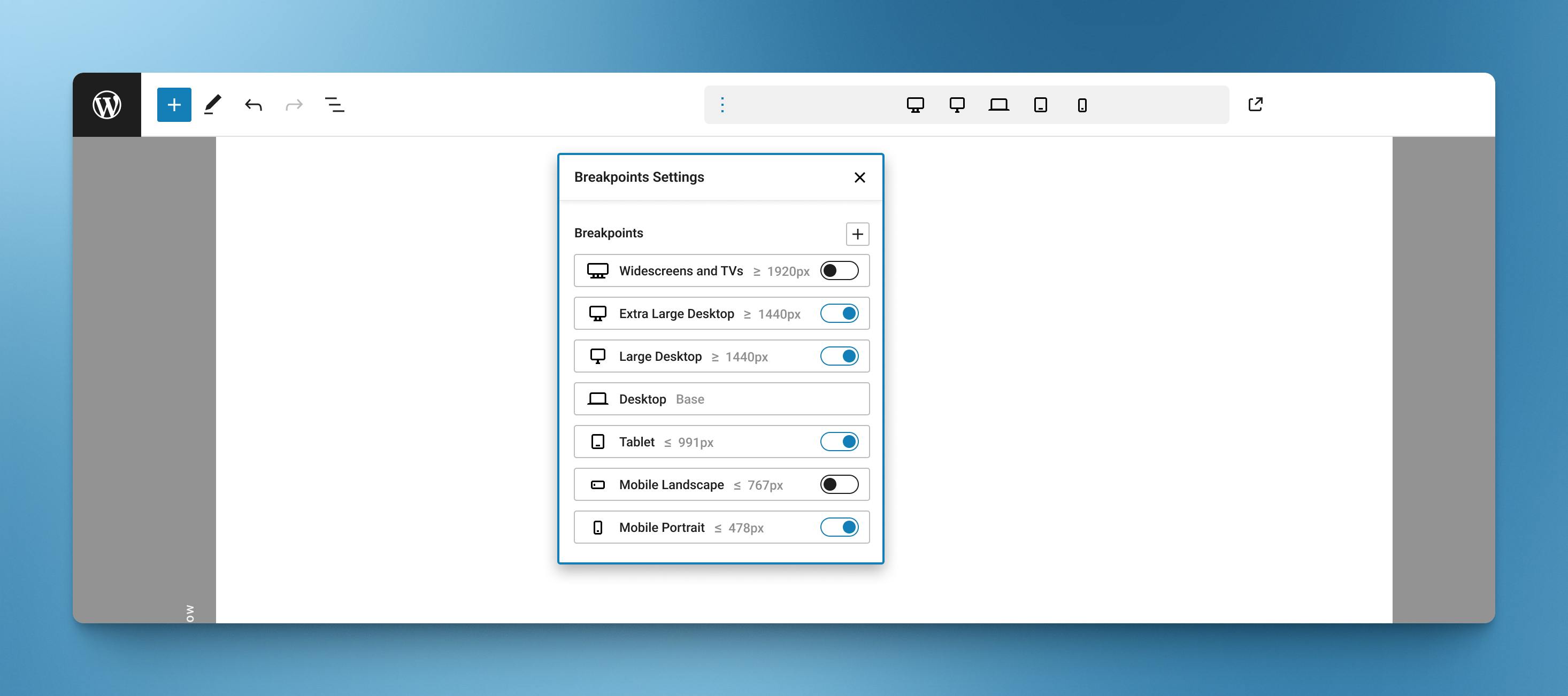Click the Extra Large Desktop row icon

597,313
